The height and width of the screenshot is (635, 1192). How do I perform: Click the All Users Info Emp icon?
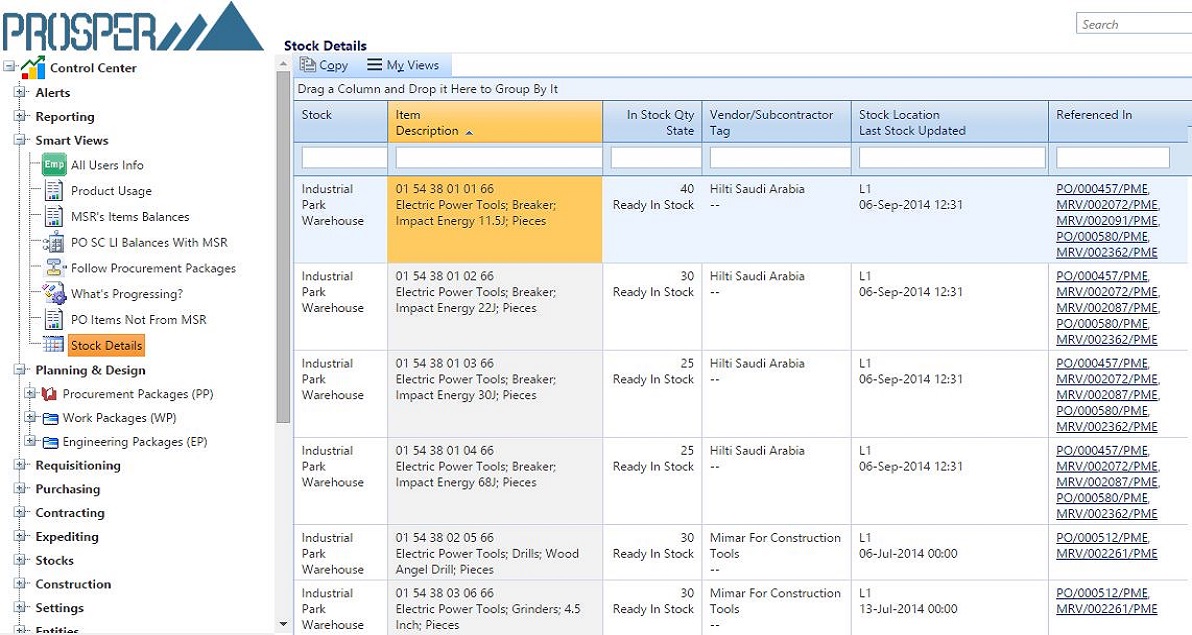54,164
